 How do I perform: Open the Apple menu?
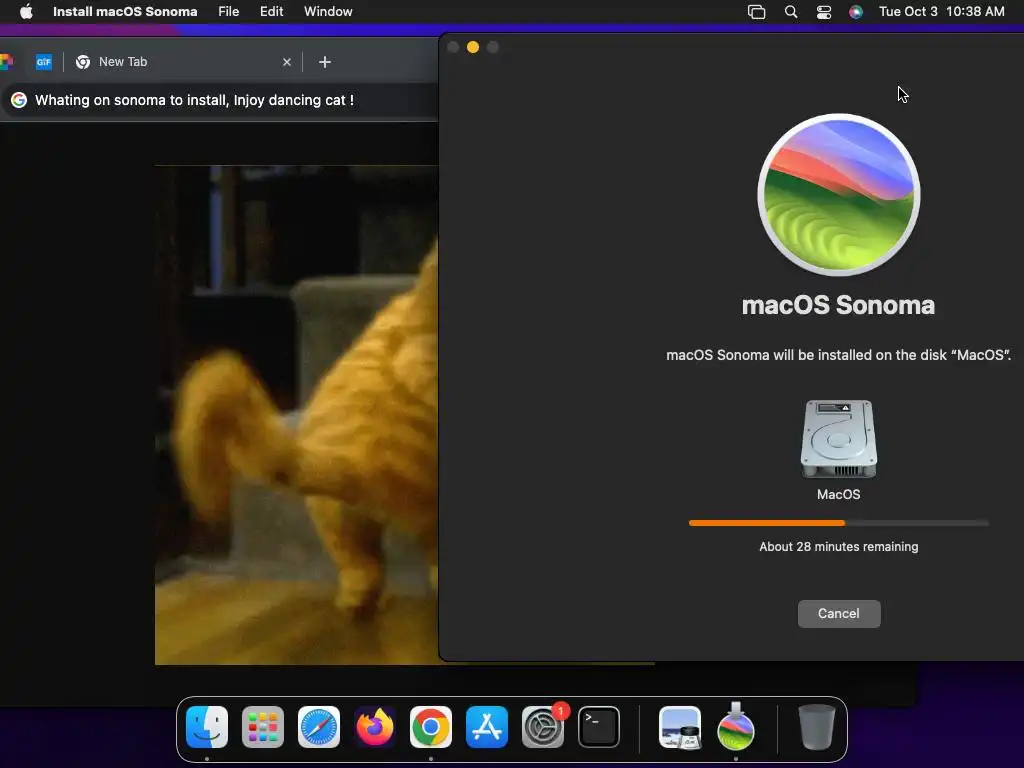pos(26,11)
